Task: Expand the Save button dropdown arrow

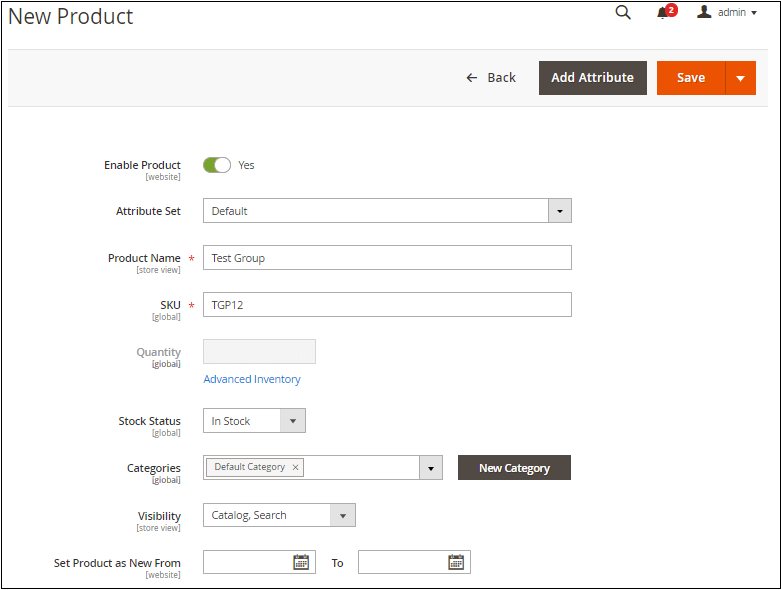Action: 741,78
